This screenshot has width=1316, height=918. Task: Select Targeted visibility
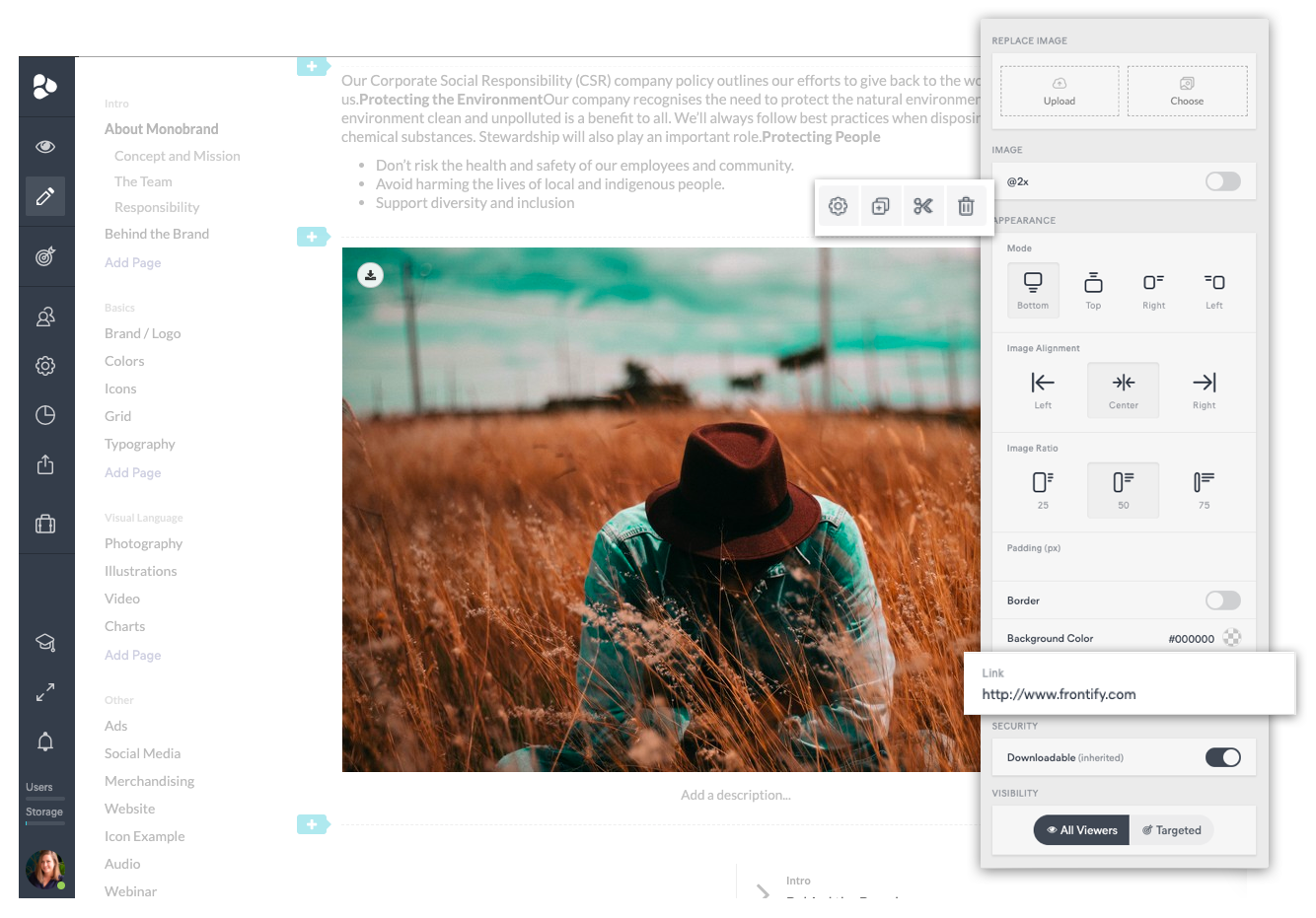click(x=1172, y=830)
